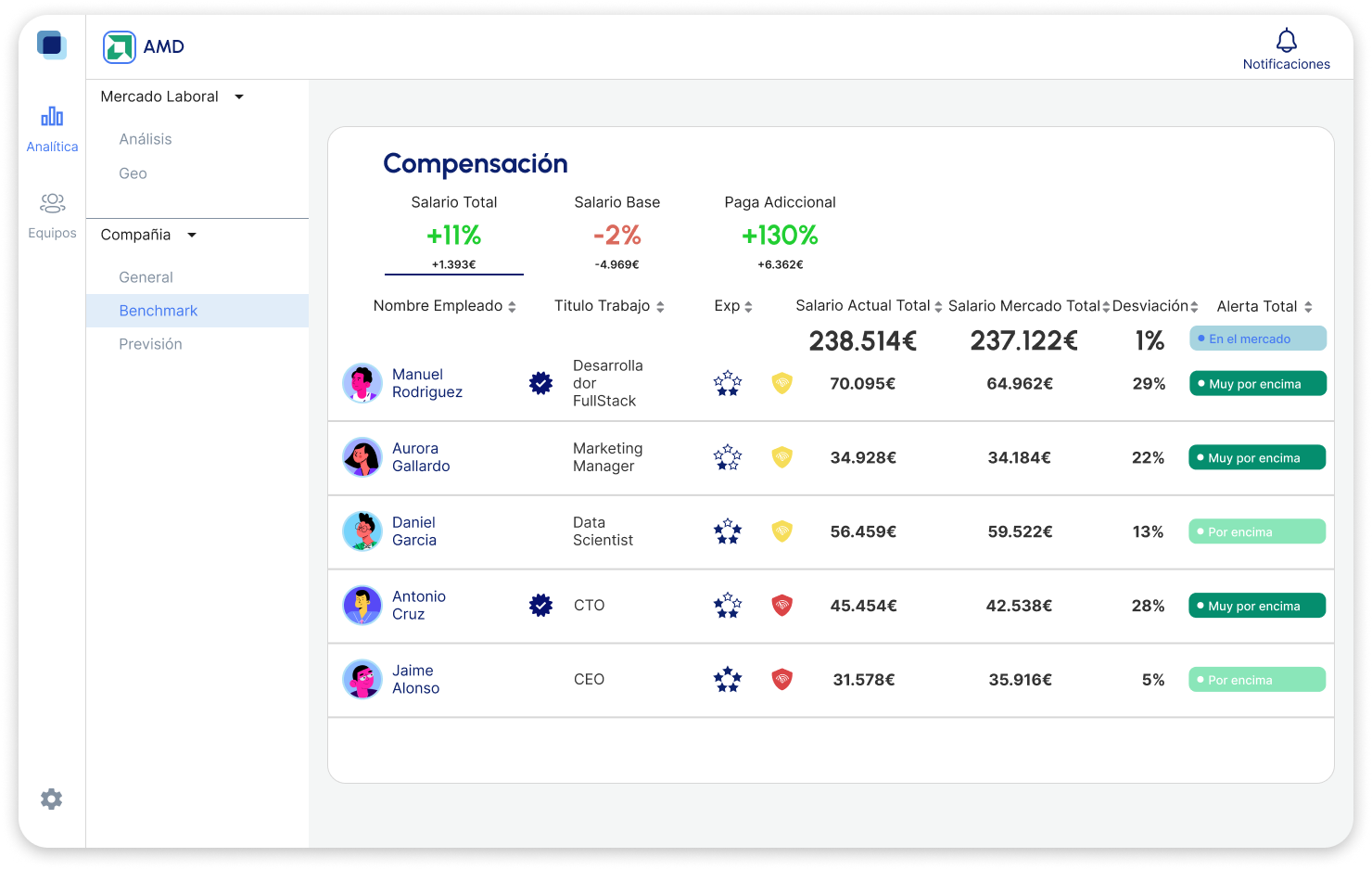Click experience stars in Jaime Alonso row
This screenshot has height=870, width=1372.
[728, 680]
